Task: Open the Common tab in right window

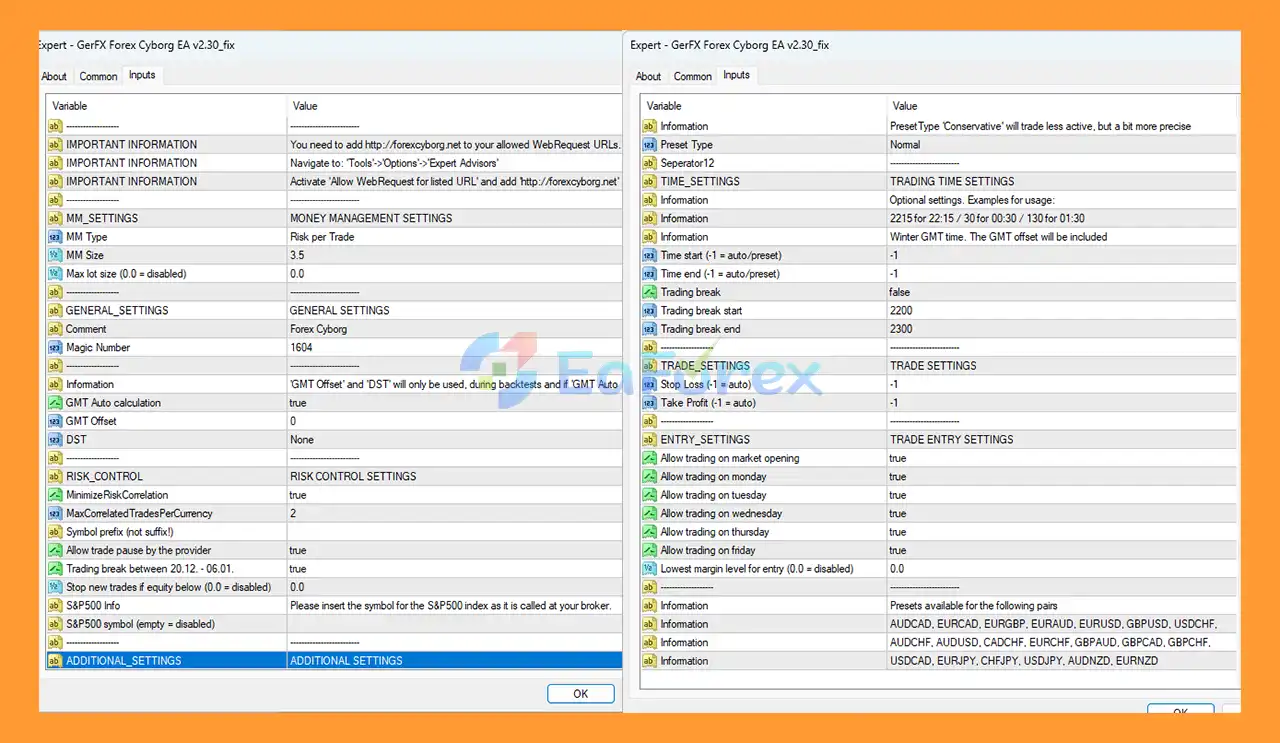Action: (692, 76)
